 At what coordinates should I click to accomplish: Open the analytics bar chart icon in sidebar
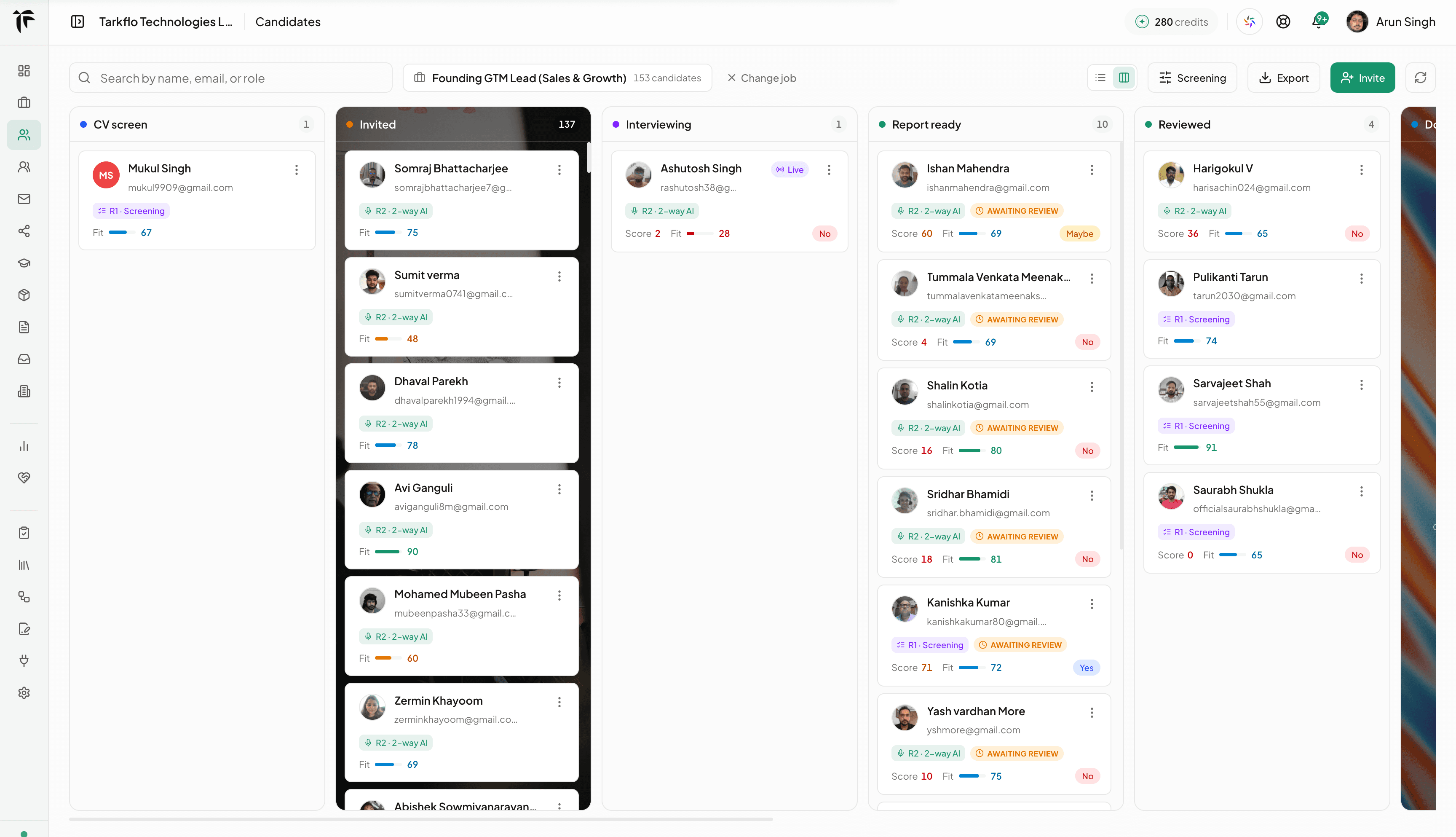[24, 446]
